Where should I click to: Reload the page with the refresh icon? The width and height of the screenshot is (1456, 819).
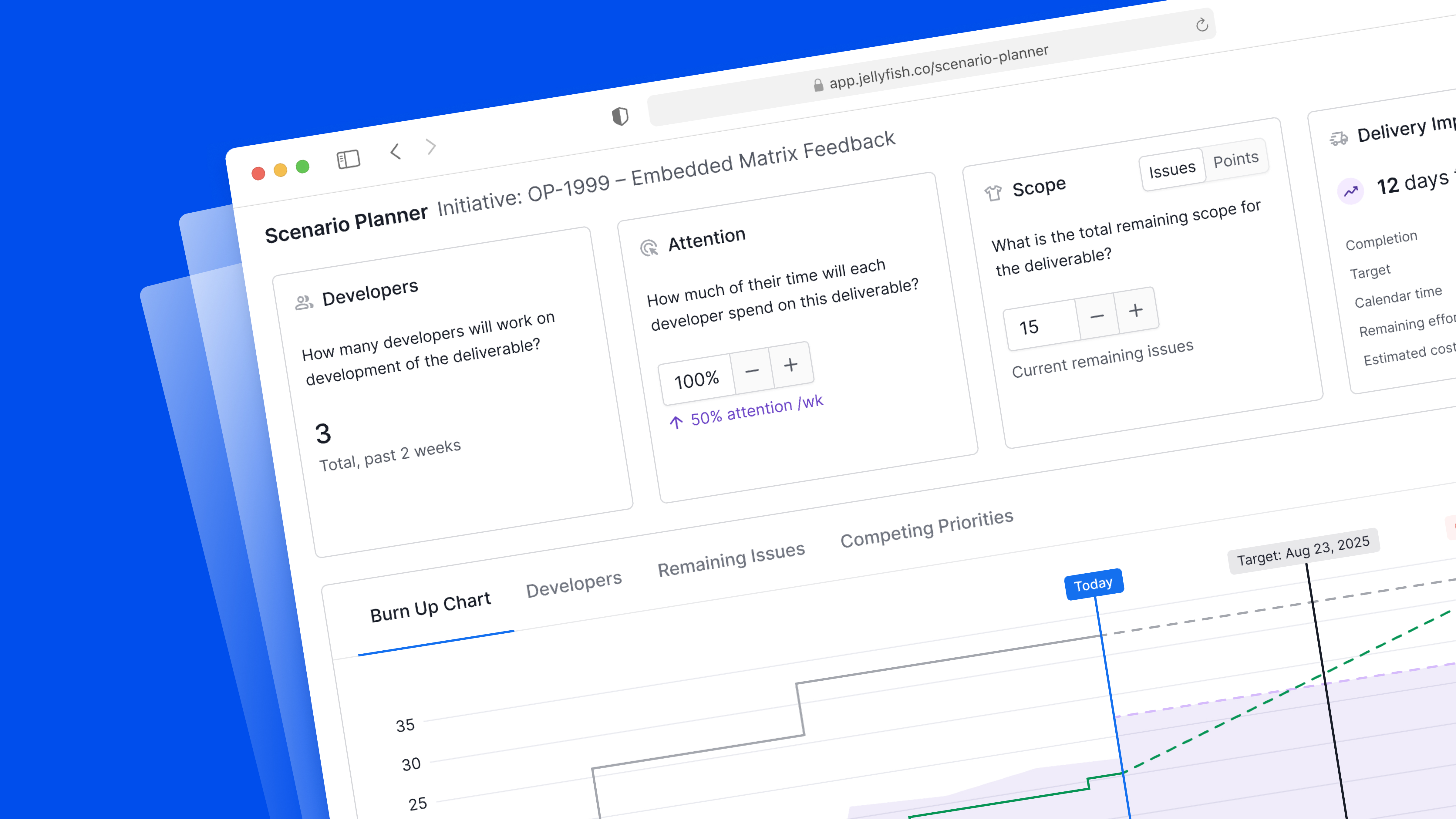point(1202,25)
